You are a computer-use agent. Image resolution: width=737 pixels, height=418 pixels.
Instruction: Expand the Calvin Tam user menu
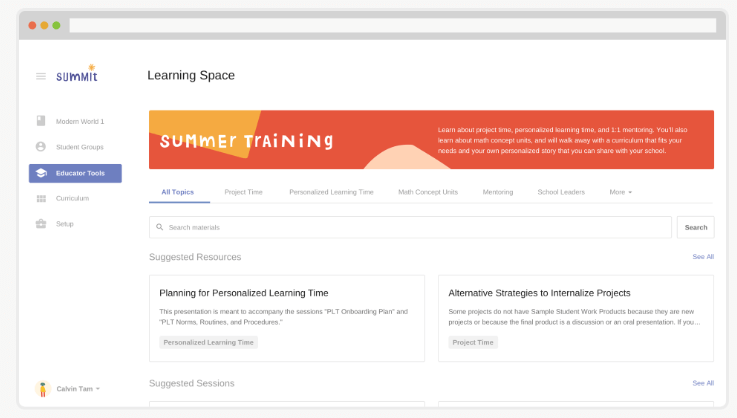[78, 389]
